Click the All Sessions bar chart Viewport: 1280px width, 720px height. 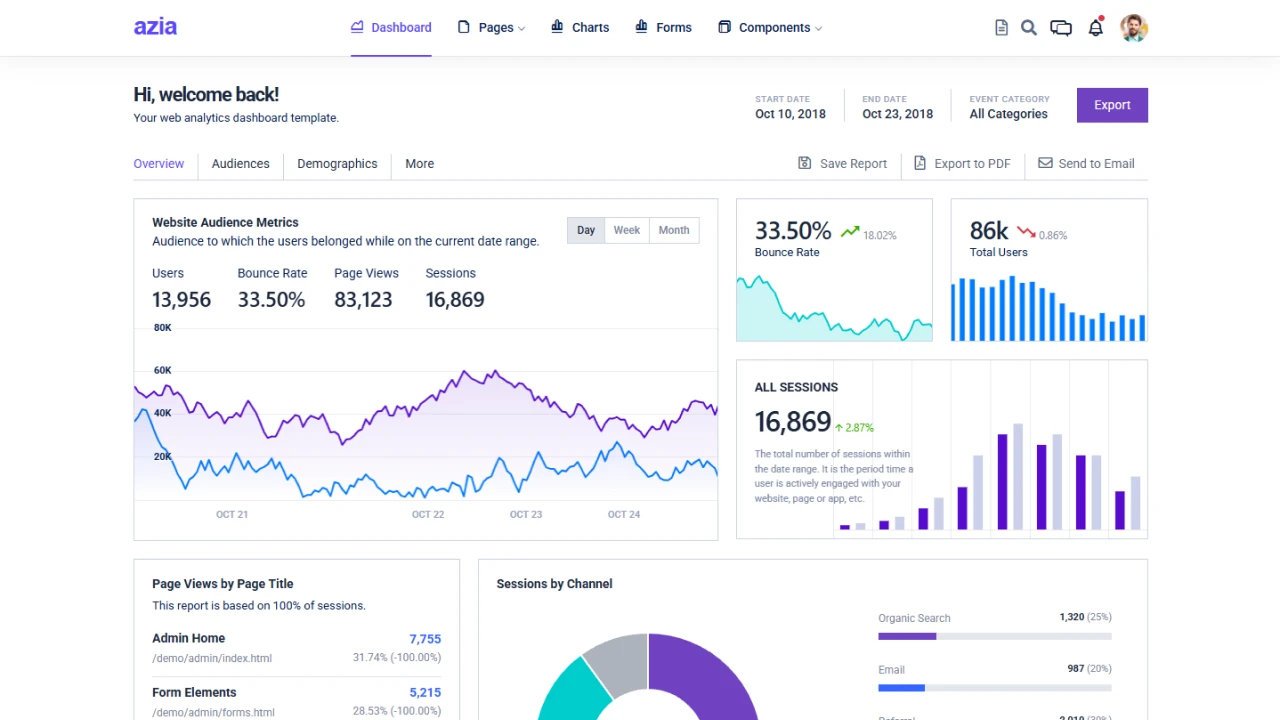(x=990, y=476)
